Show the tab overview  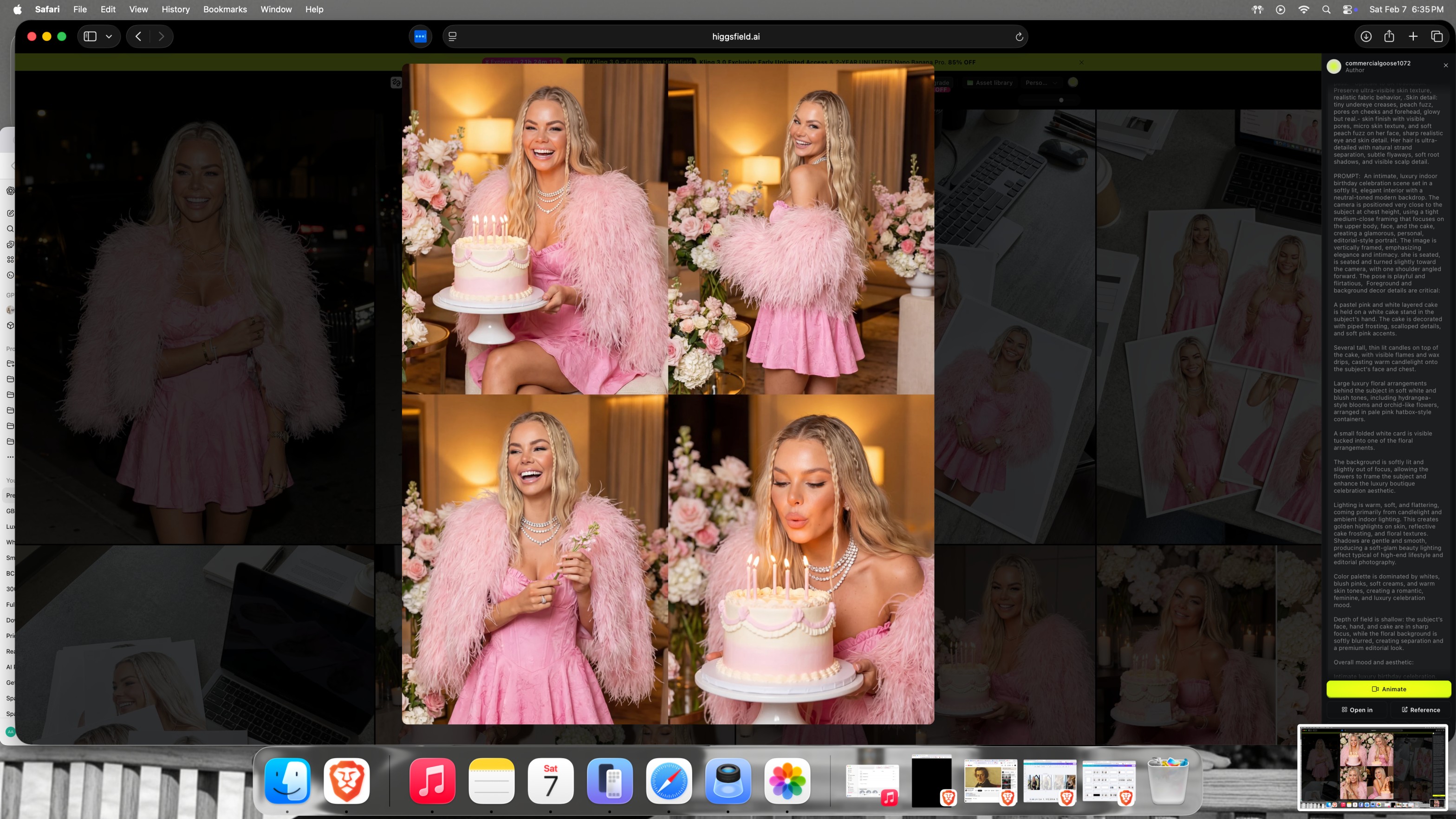pyautogui.click(x=1437, y=37)
